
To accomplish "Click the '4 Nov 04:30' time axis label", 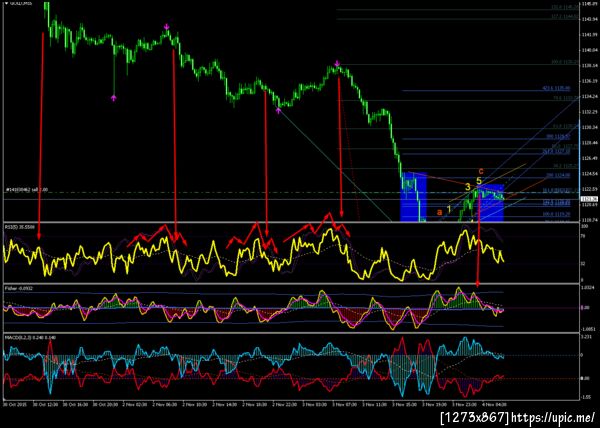I will tap(495, 404).
